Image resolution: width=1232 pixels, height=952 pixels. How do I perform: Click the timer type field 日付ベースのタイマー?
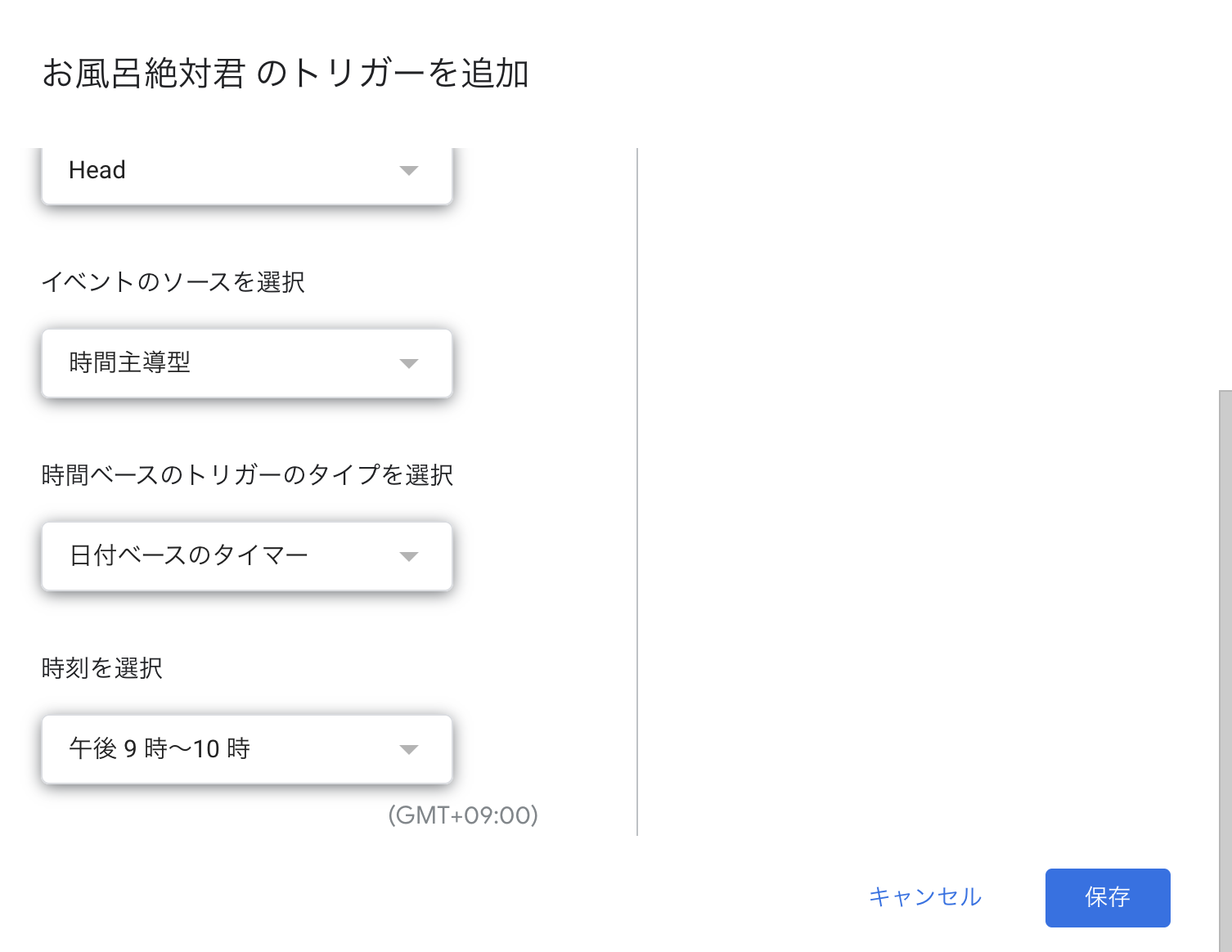click(205, 556)
